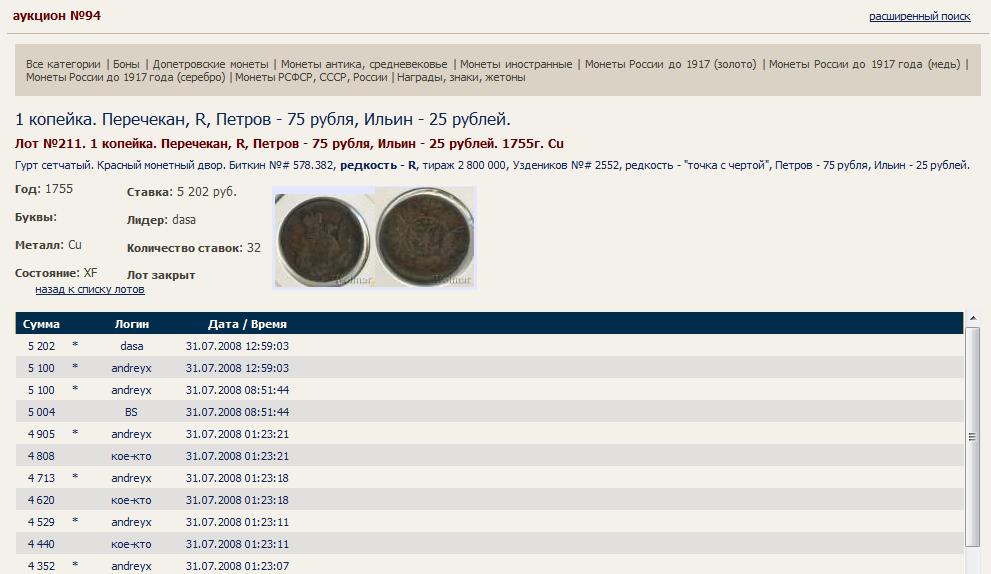
Task: Open 'Монеты России до 1917 года (серебро)'
Action: click(x=126, y=77)
